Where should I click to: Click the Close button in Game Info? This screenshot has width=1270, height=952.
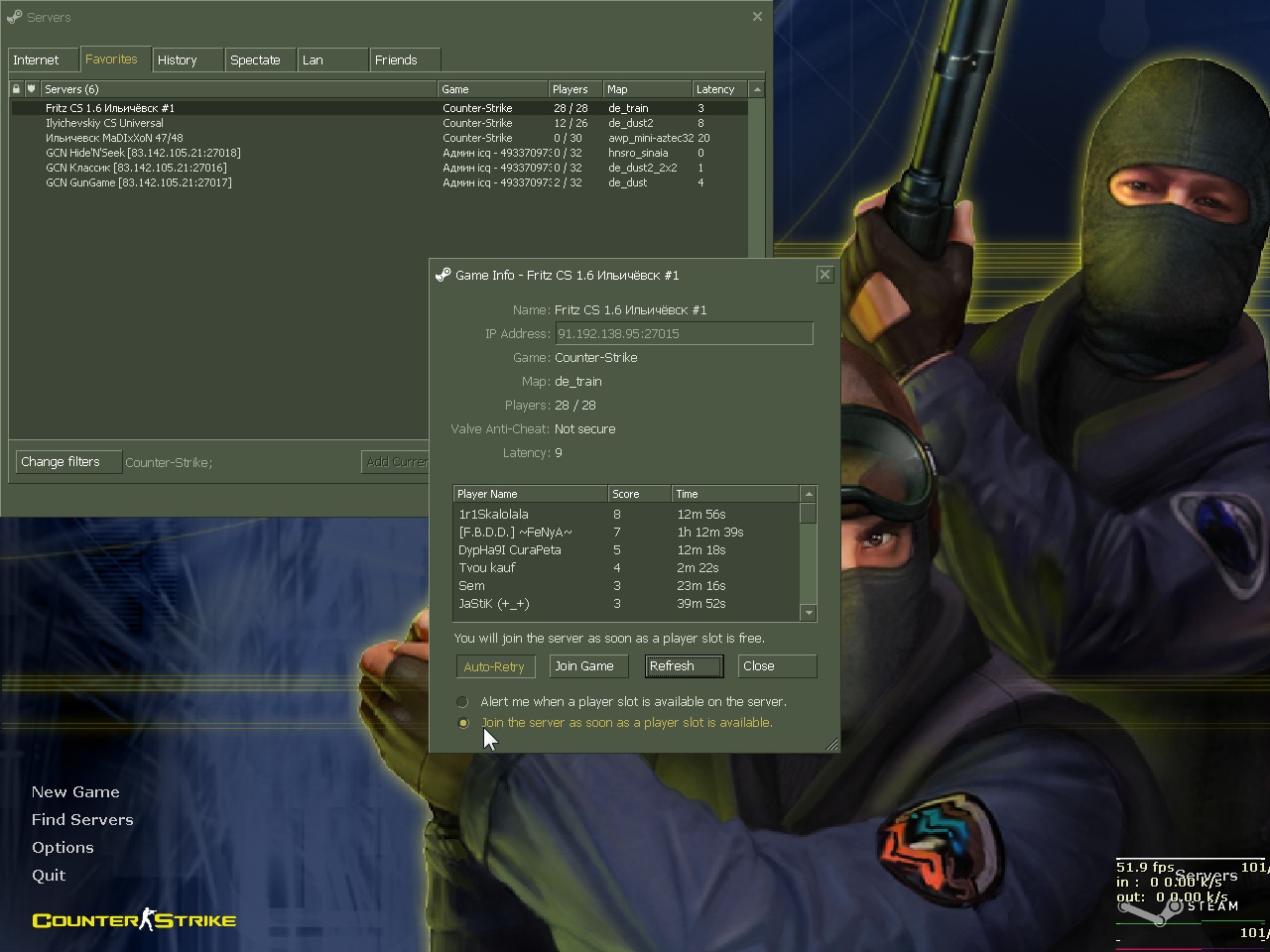pyautogui.click(x=777, y=666)
